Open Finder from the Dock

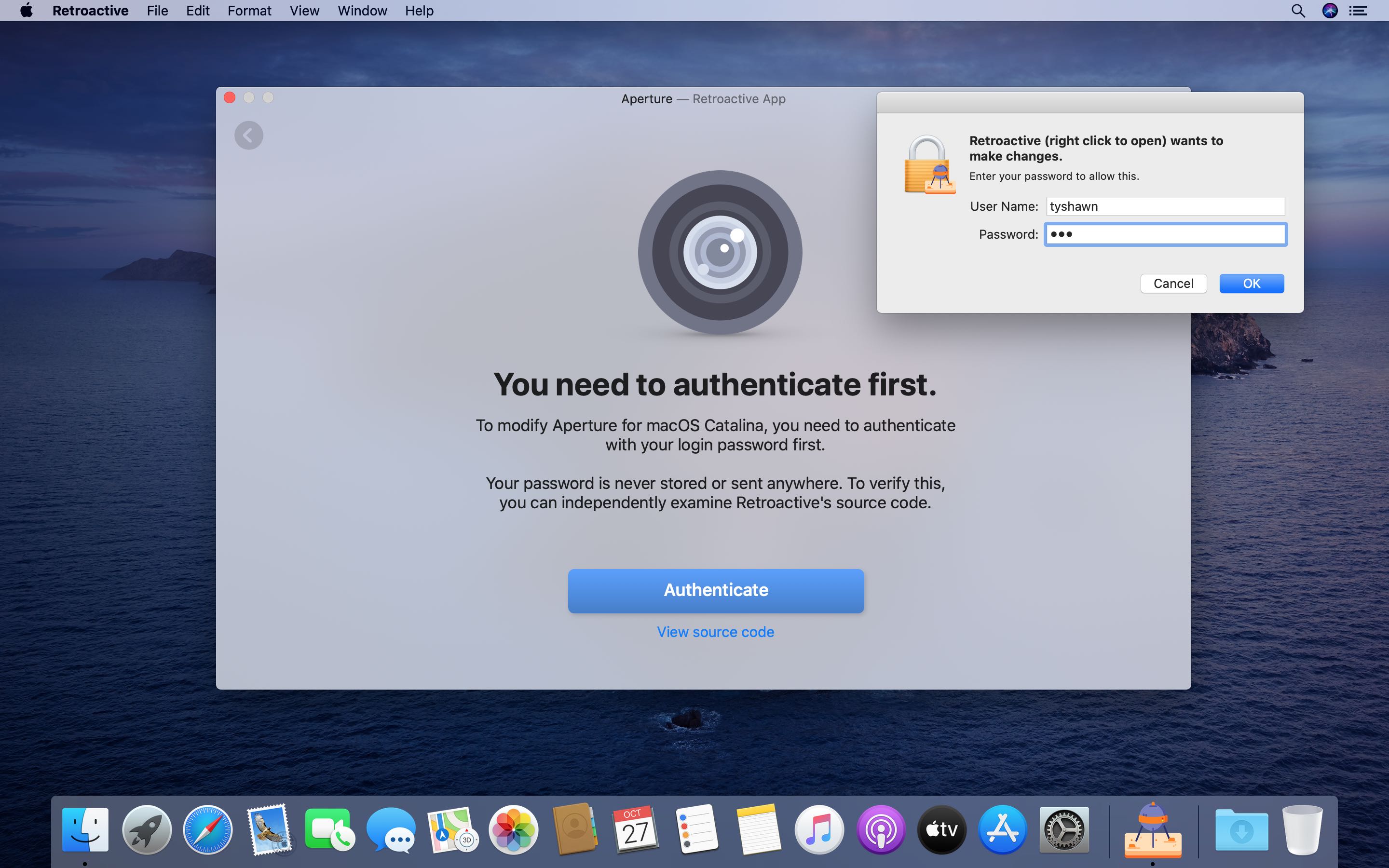85,830
